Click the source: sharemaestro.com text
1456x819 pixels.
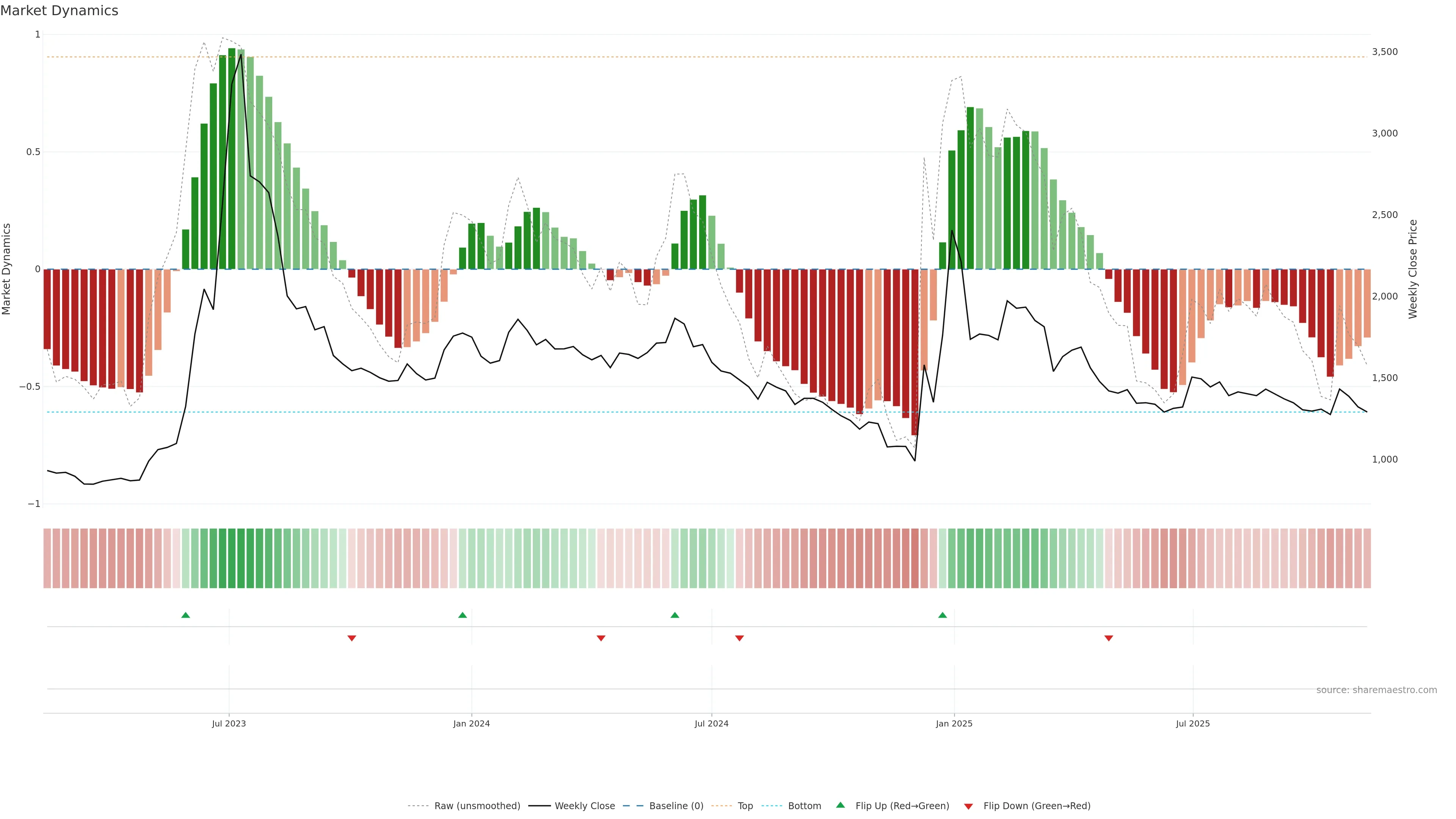1376,690
